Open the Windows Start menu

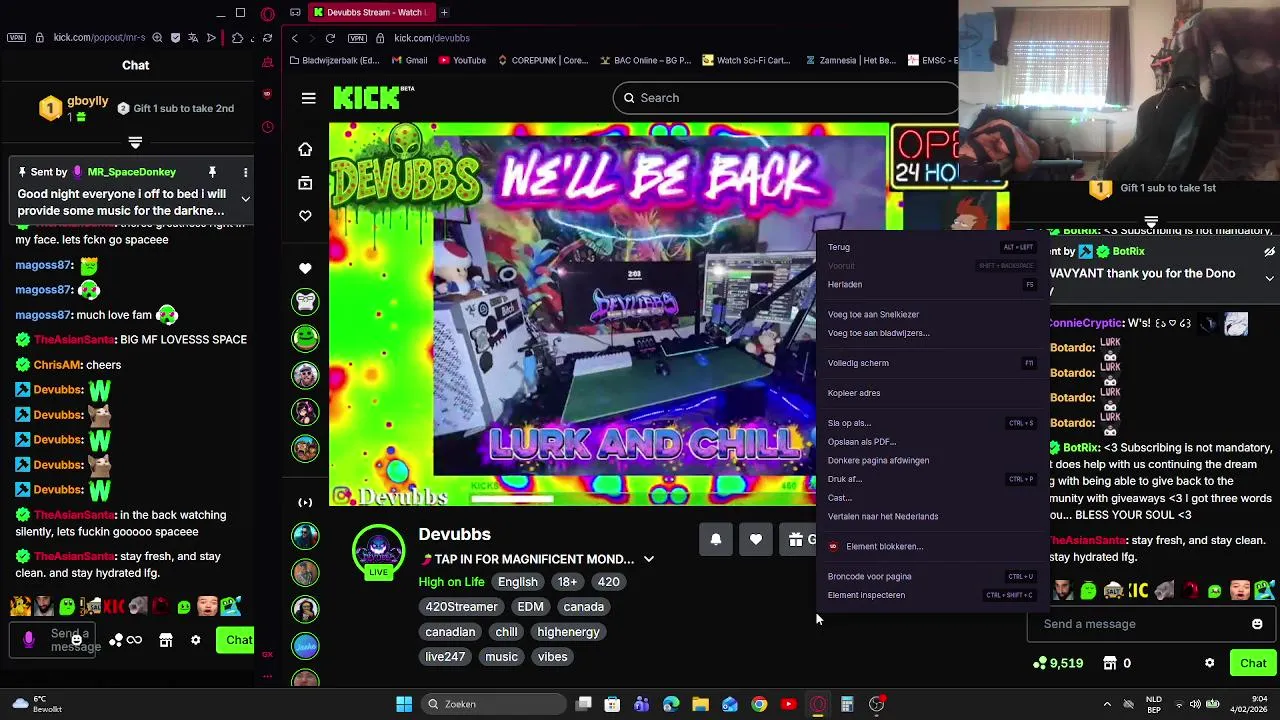(x=404, y=704)
